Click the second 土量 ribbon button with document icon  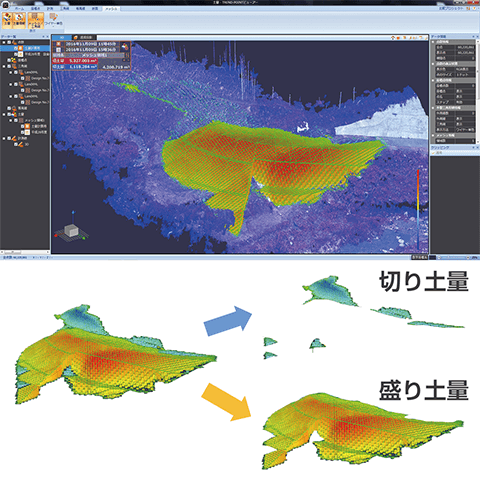coord(19,20)
